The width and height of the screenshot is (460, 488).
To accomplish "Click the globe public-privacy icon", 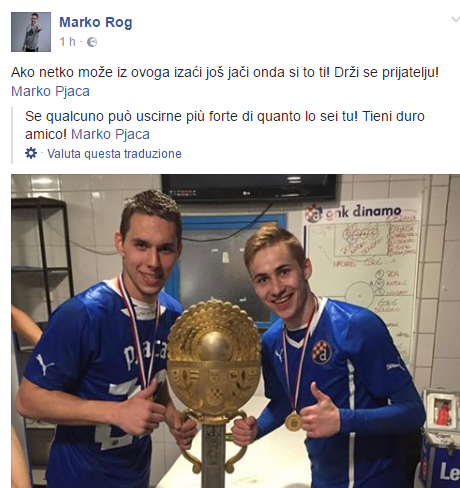I will (x=92, y=42).
